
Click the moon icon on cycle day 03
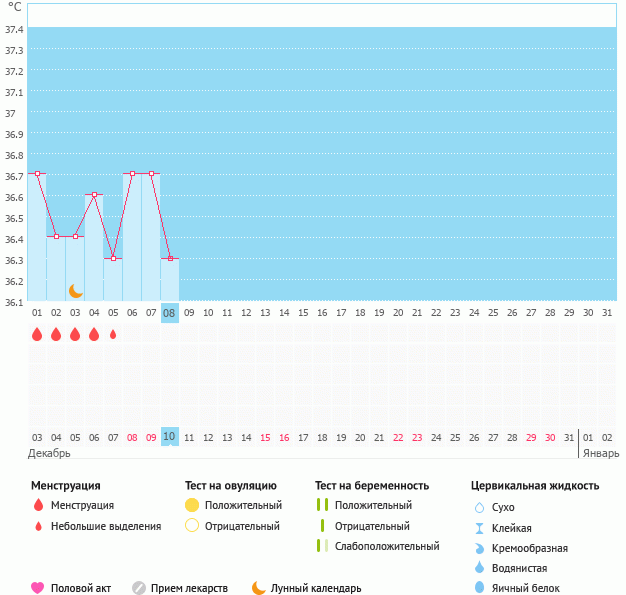[x=75, y=291]
